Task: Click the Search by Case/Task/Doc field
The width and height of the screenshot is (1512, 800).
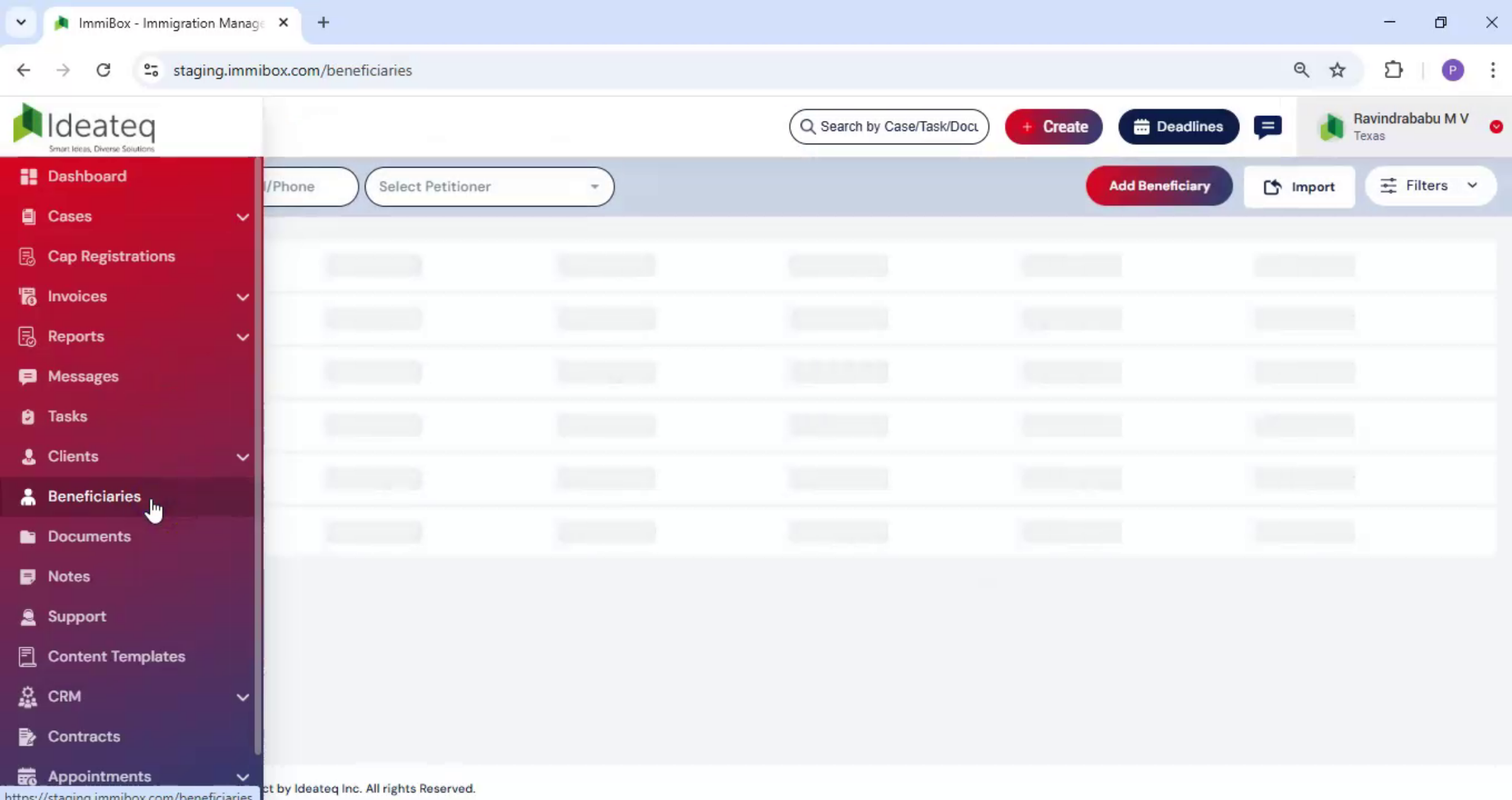Action: point(889,127)
